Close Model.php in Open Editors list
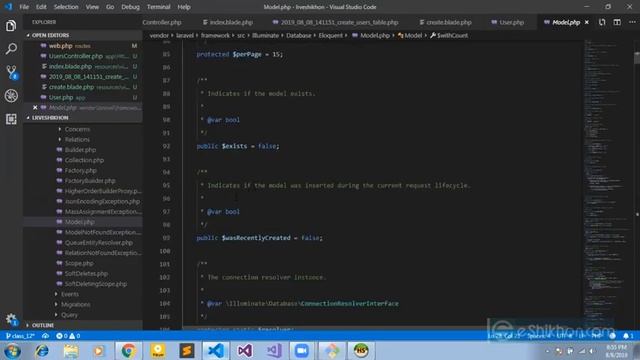640x360 pixels. point(35,107)
